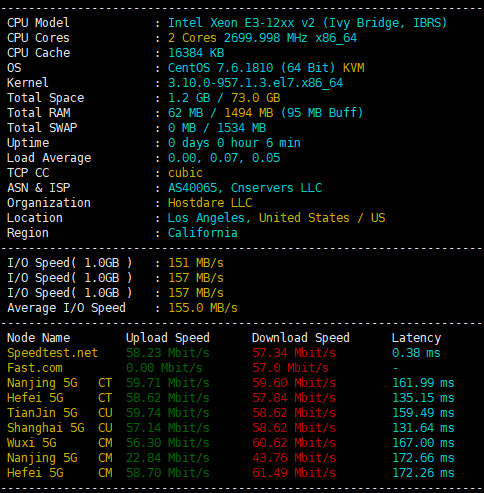The height and width of the screenshot is (493, 484).
Task: Click the 22.84 Mbit/s upload value
Action: (x=168, y=458)
